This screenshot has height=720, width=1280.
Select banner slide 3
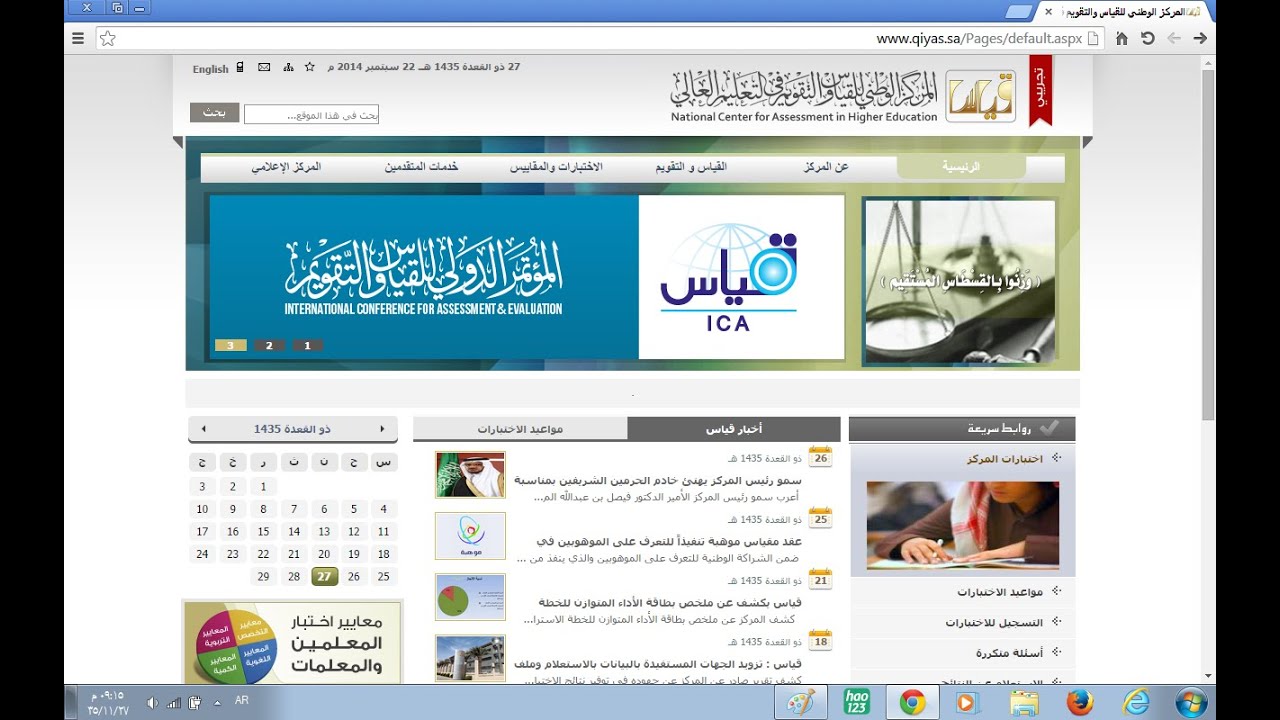(230, 346)
